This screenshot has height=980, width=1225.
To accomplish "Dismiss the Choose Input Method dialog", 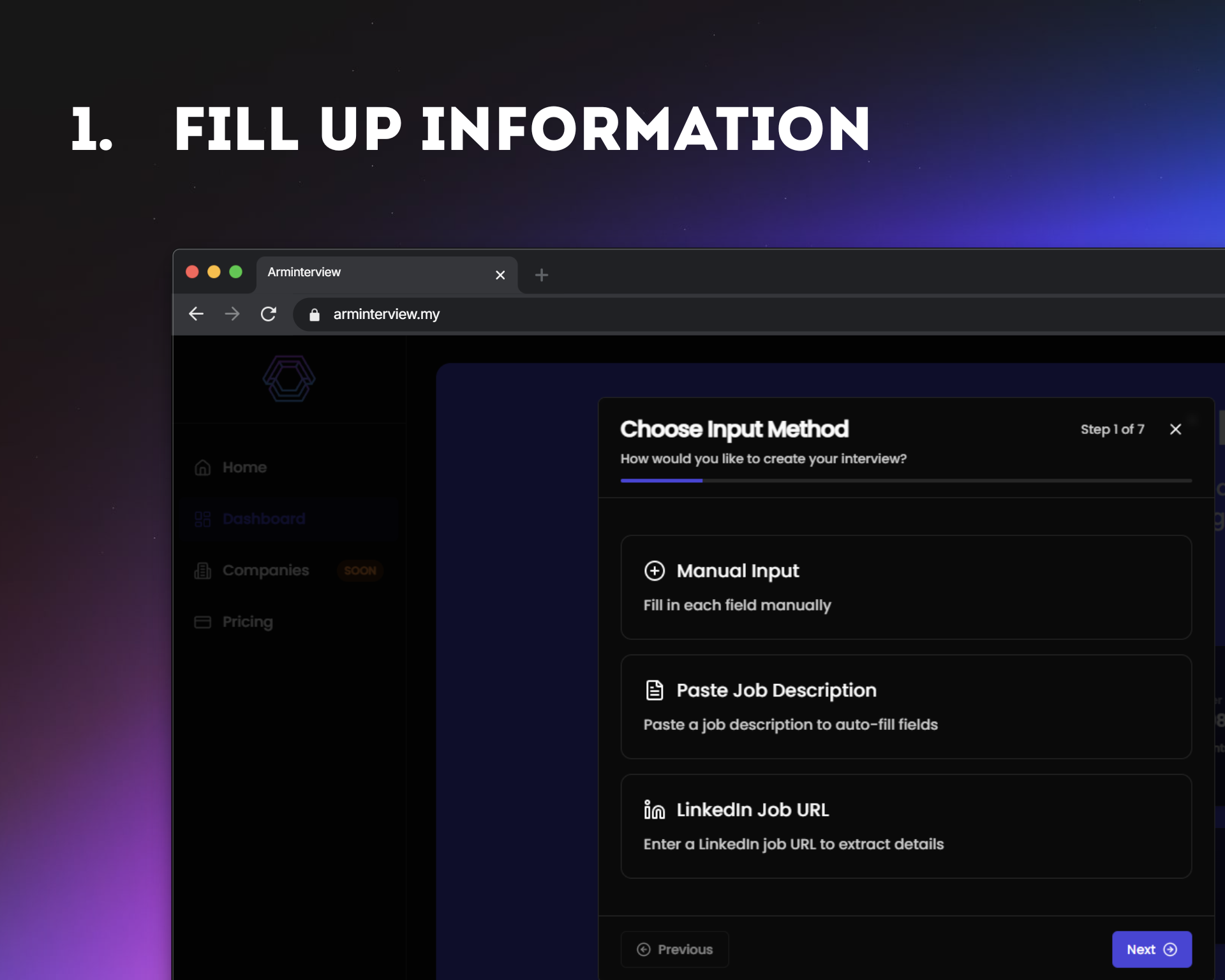I will point(1176,429).
